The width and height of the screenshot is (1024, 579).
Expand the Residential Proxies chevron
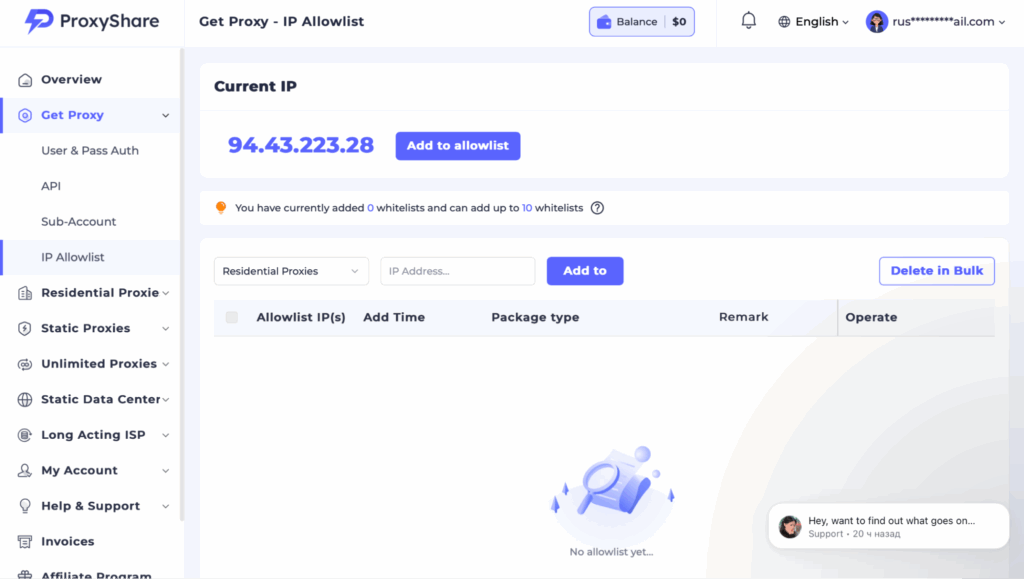[x=166, y=293]
